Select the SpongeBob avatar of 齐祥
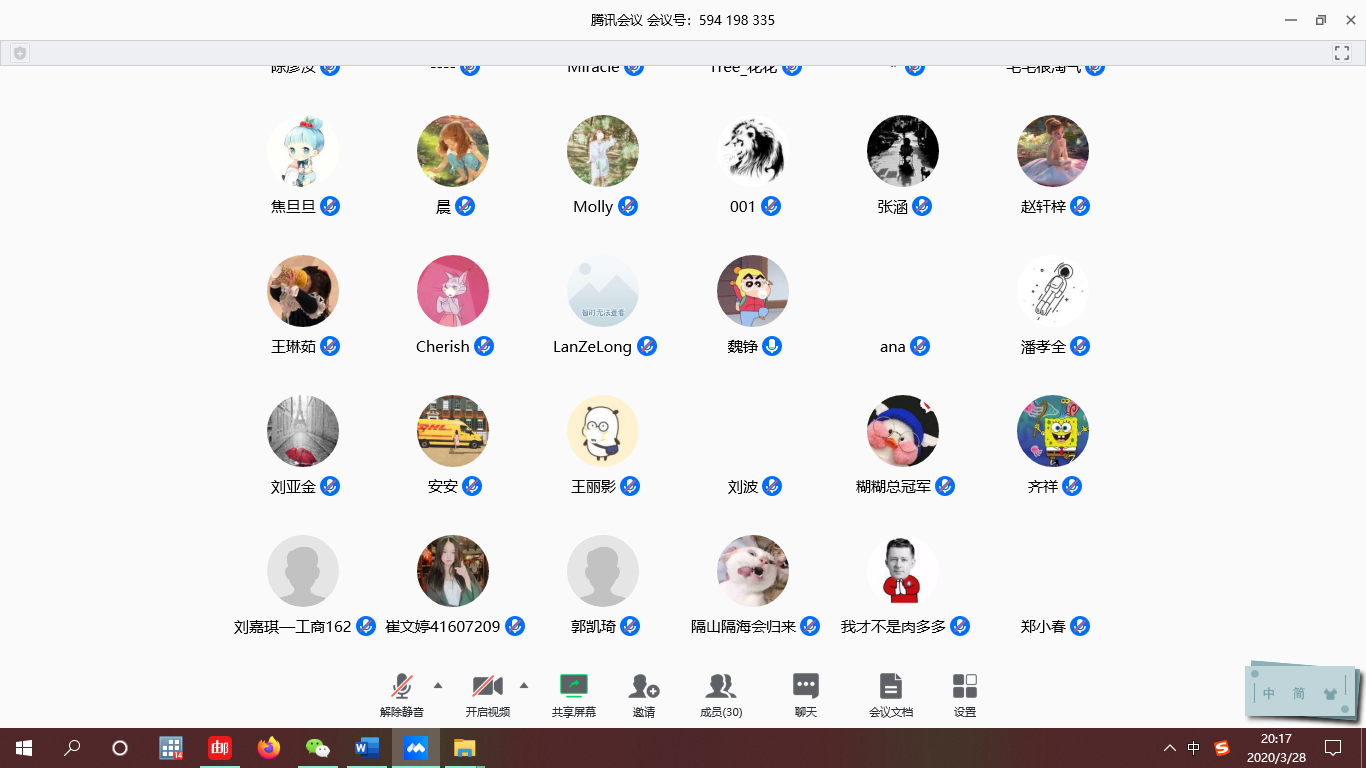This screenshot has height=768, width=1366. pyautogui.click(x=1052, y=431)
